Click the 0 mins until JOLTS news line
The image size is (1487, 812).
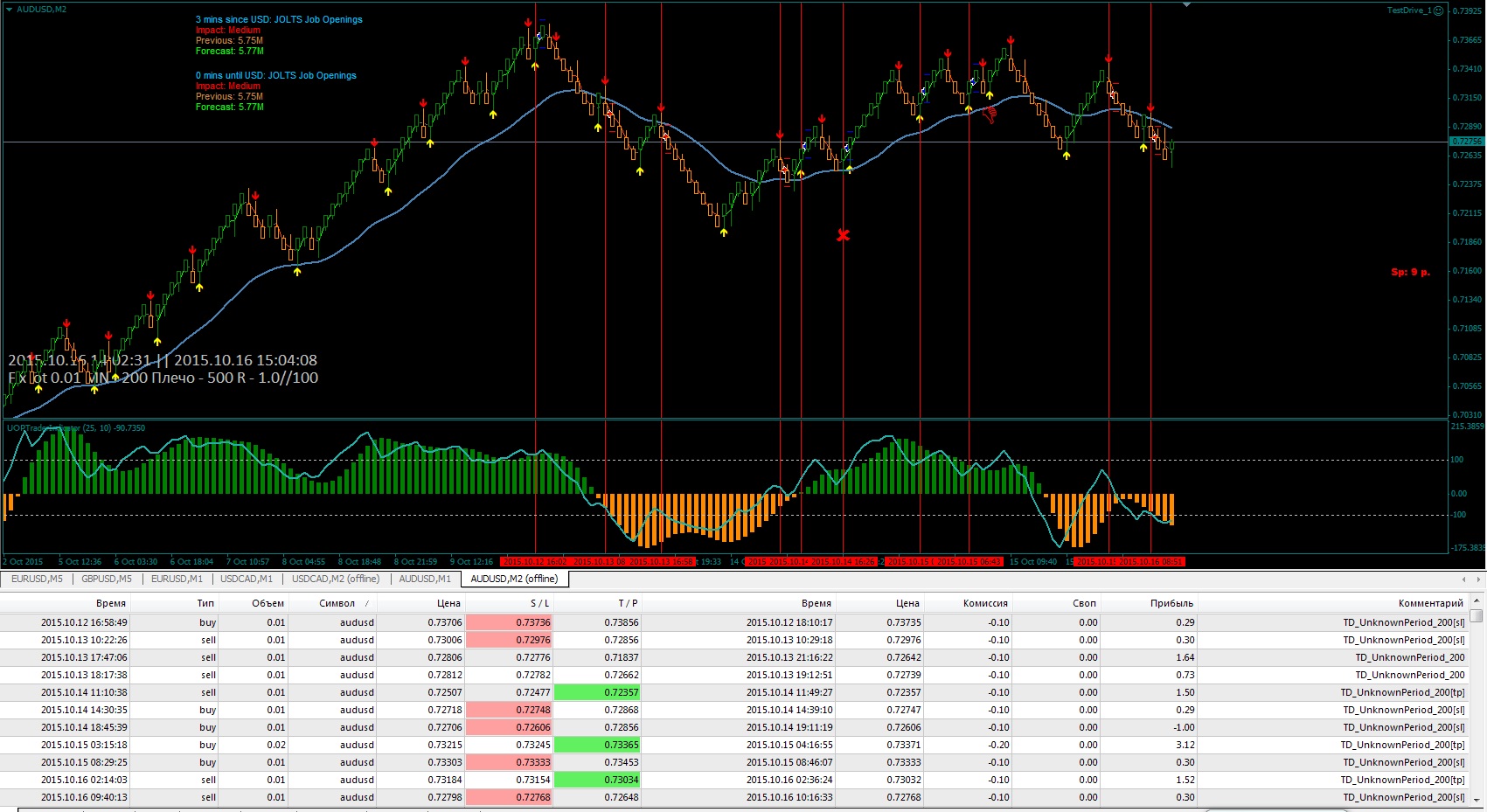276,75
